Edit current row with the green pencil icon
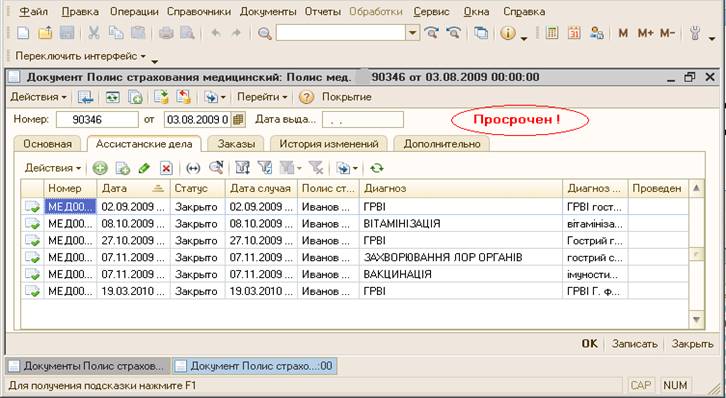Image resolution: width=726 pixels, height=398 pixels. 144,168
